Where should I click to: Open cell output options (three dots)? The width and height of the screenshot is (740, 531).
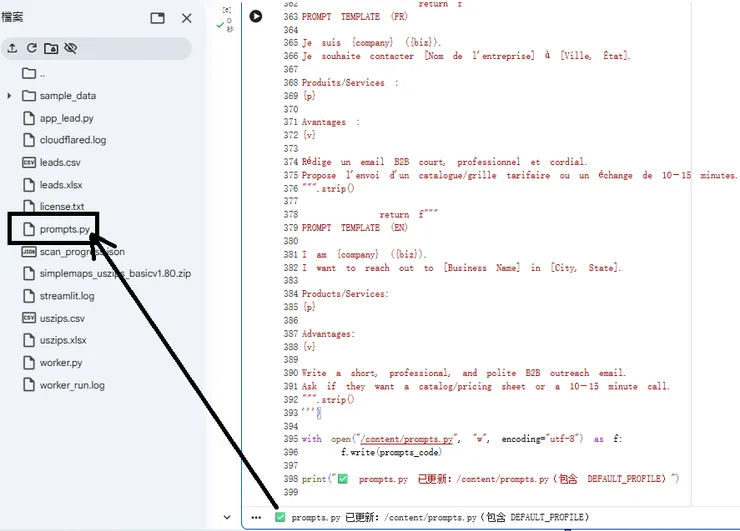[256, 518]
